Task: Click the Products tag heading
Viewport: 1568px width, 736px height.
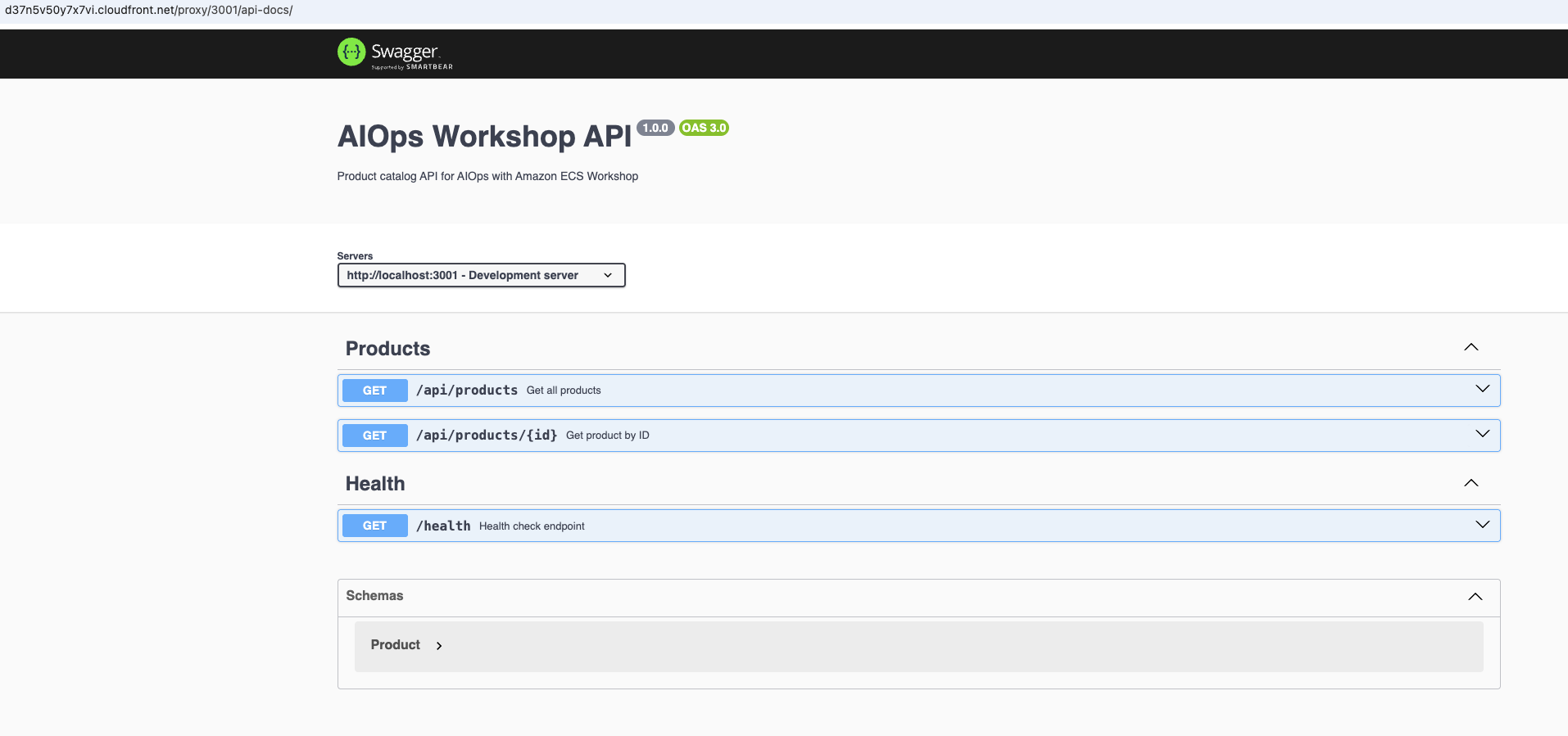Action: (x=387, y=349)
